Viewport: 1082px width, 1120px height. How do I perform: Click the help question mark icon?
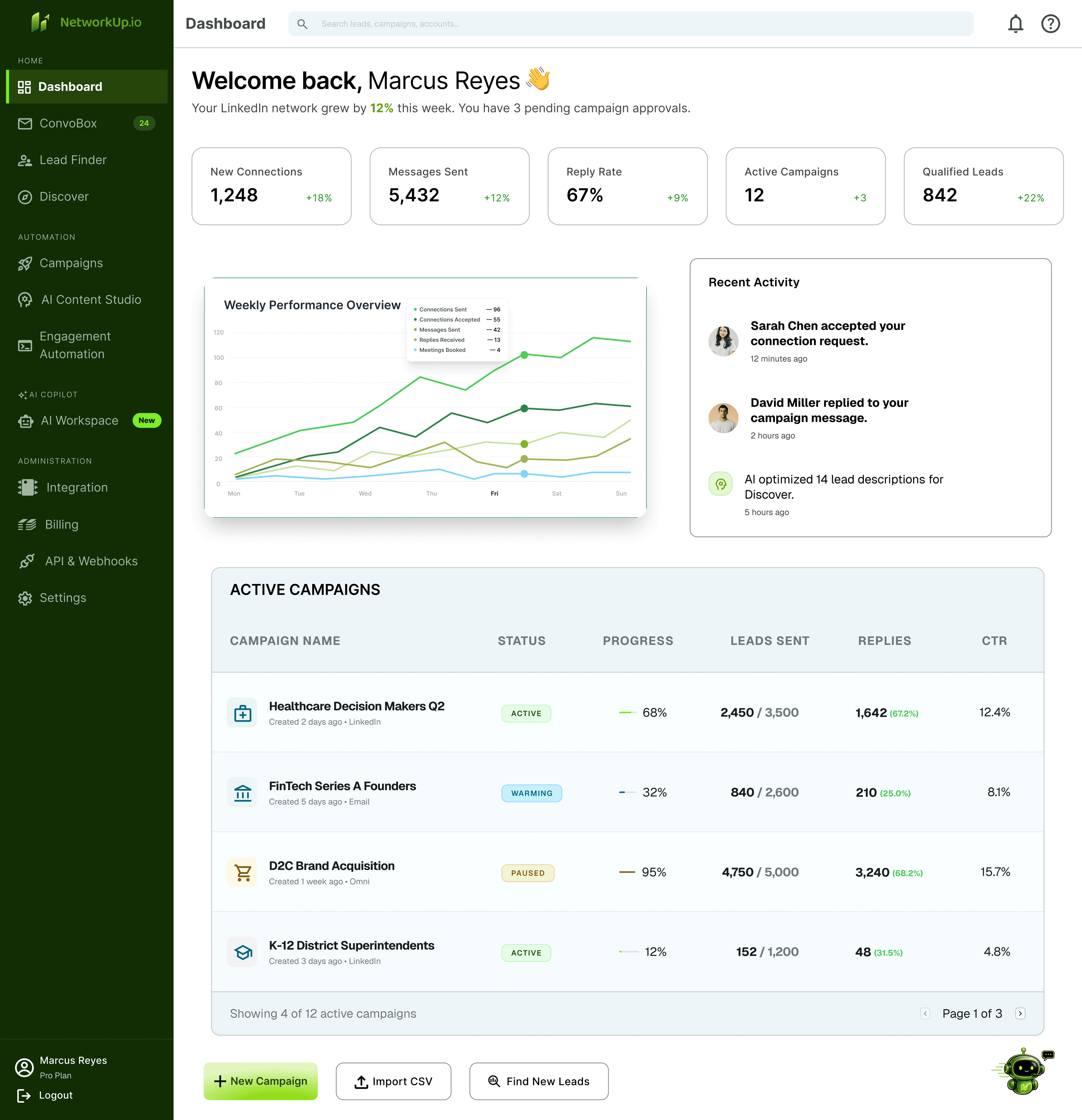coord(1050,24)
